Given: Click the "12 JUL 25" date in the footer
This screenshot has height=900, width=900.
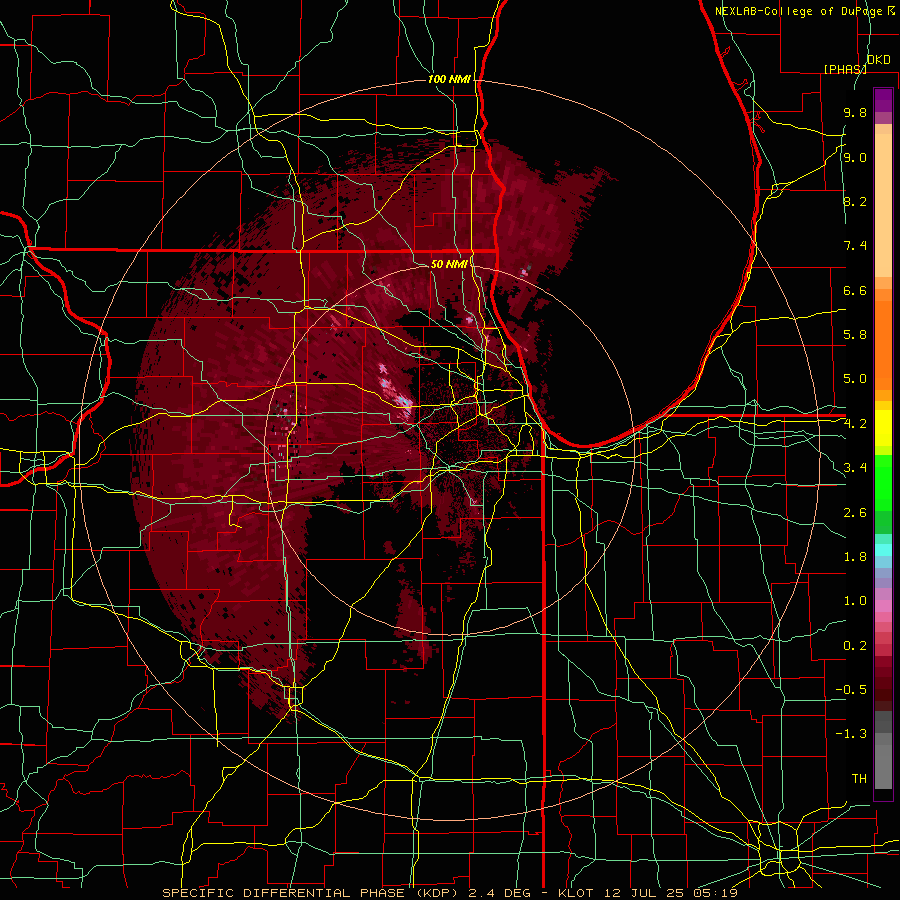Looking at the screenshot, I should click(642, 893).
